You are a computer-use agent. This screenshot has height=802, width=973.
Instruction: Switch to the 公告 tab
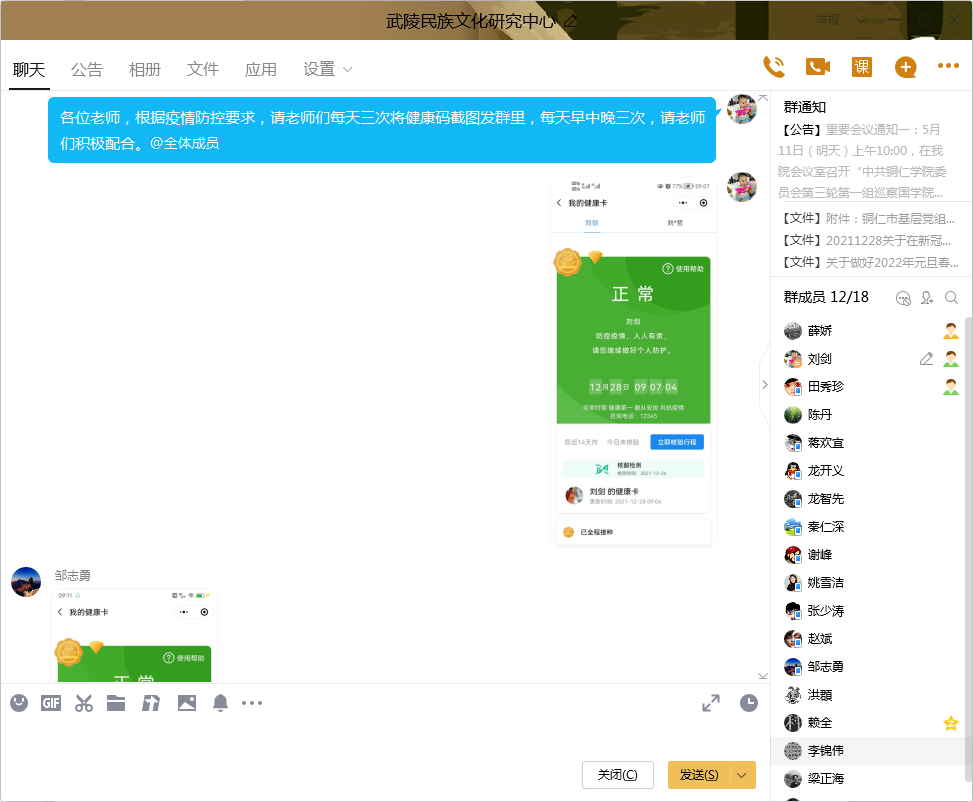pos(87,69)
